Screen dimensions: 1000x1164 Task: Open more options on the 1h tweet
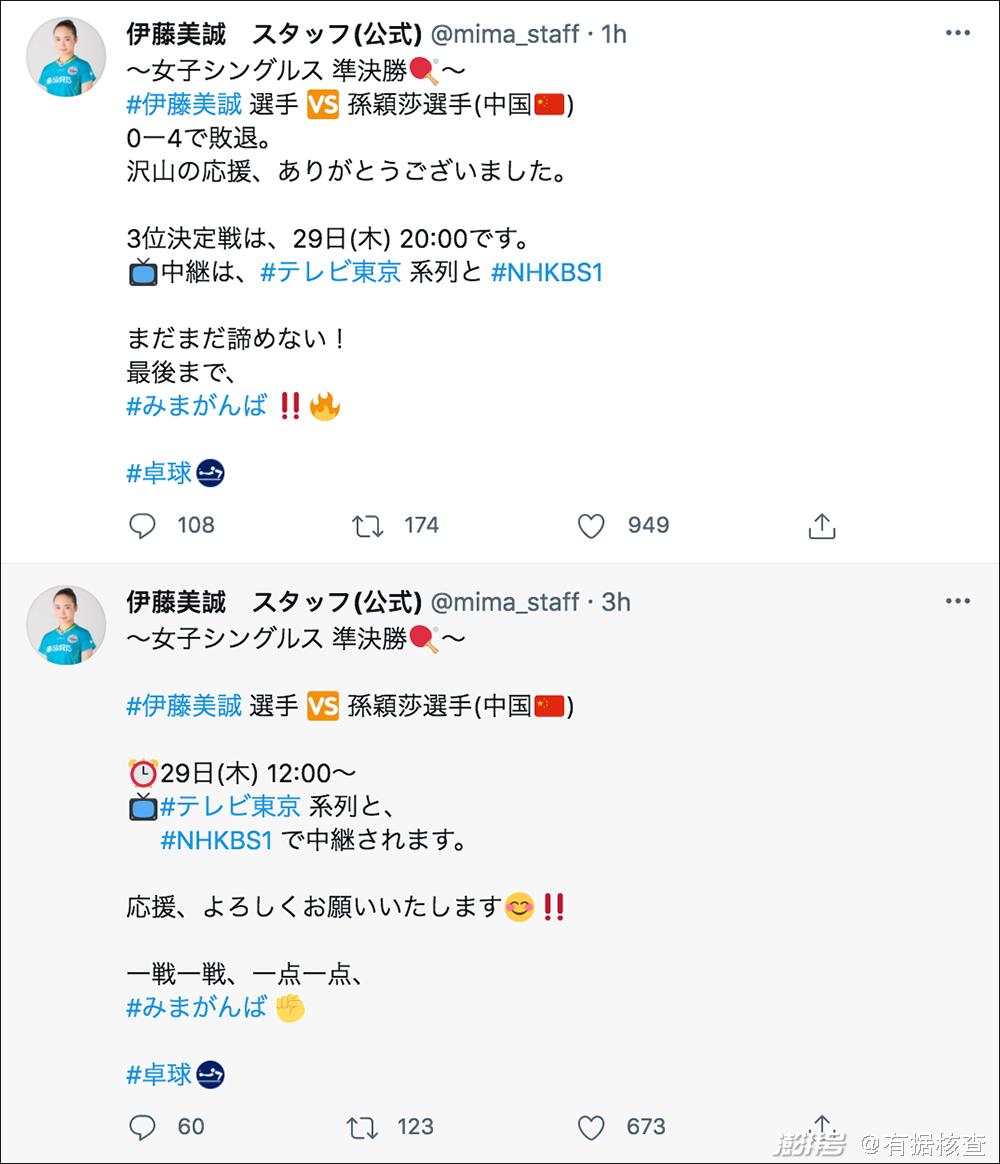[x=957, y=33]
